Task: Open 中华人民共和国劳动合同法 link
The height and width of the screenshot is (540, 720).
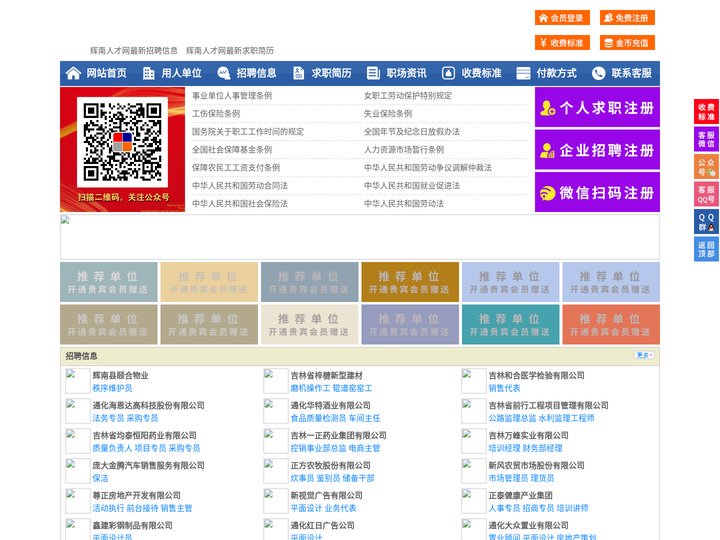Action: click(x=240, y=186)
